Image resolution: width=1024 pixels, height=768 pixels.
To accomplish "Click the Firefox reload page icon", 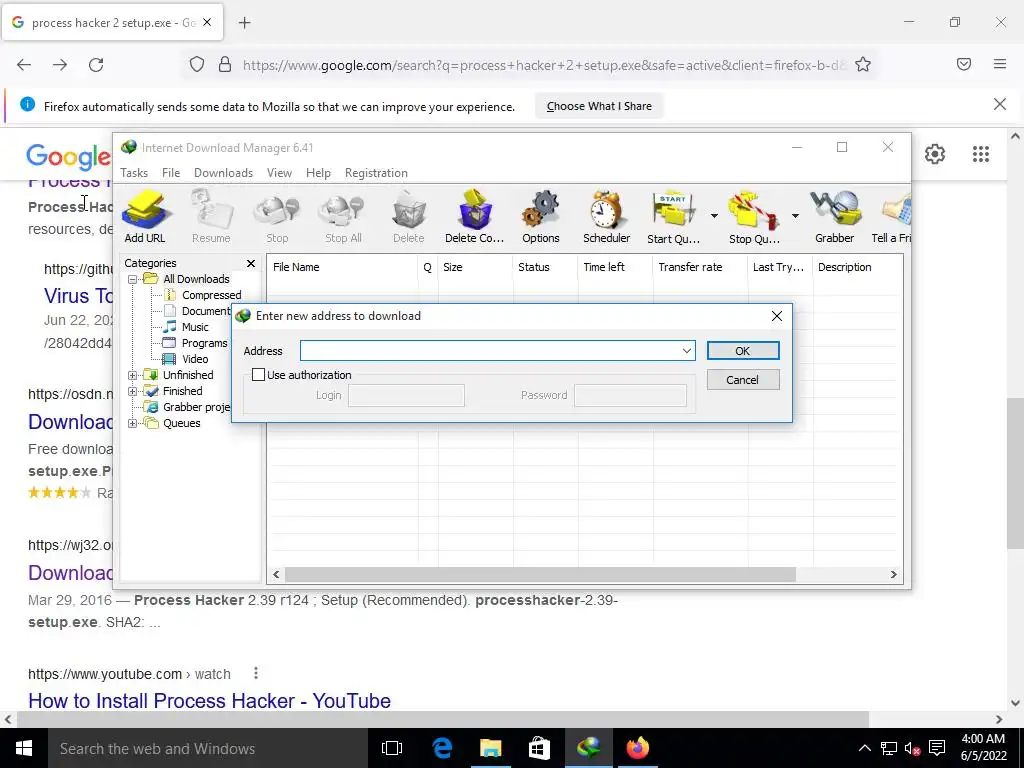I will click(x=96, y=65).
